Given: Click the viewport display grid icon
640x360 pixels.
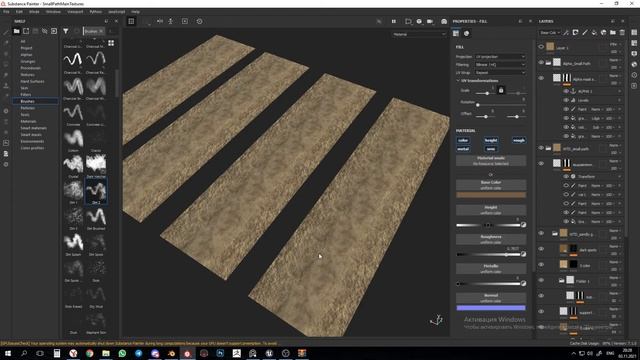Looking at the screenshot, I should click(x=131, y=21).
